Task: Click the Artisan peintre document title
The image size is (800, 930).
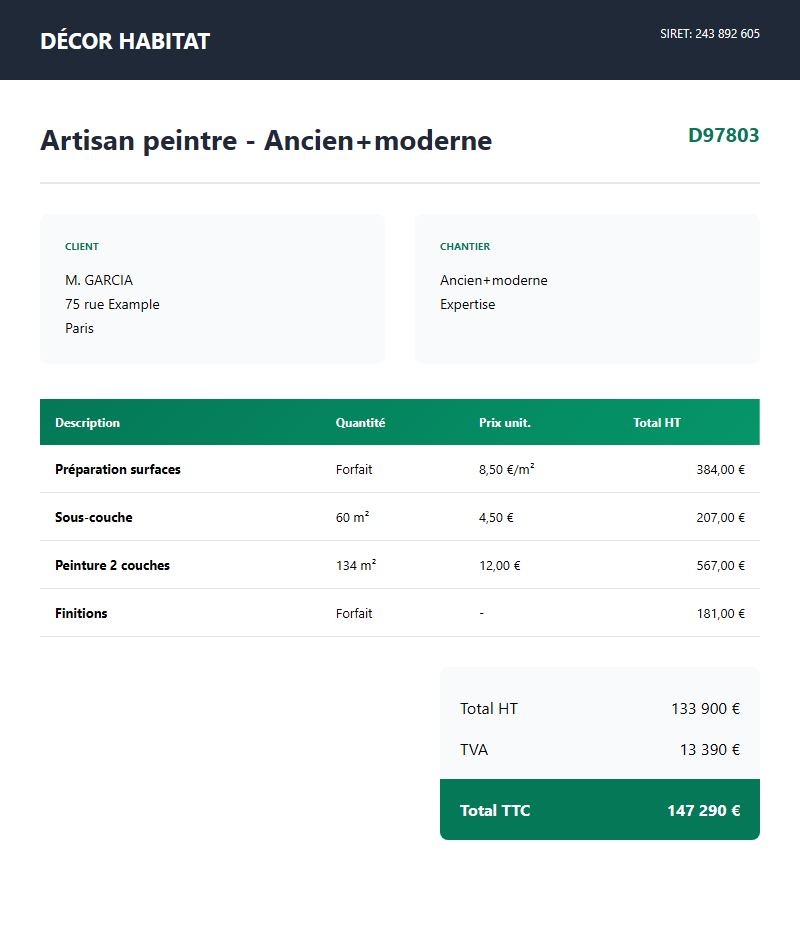Action: point(266,141)
